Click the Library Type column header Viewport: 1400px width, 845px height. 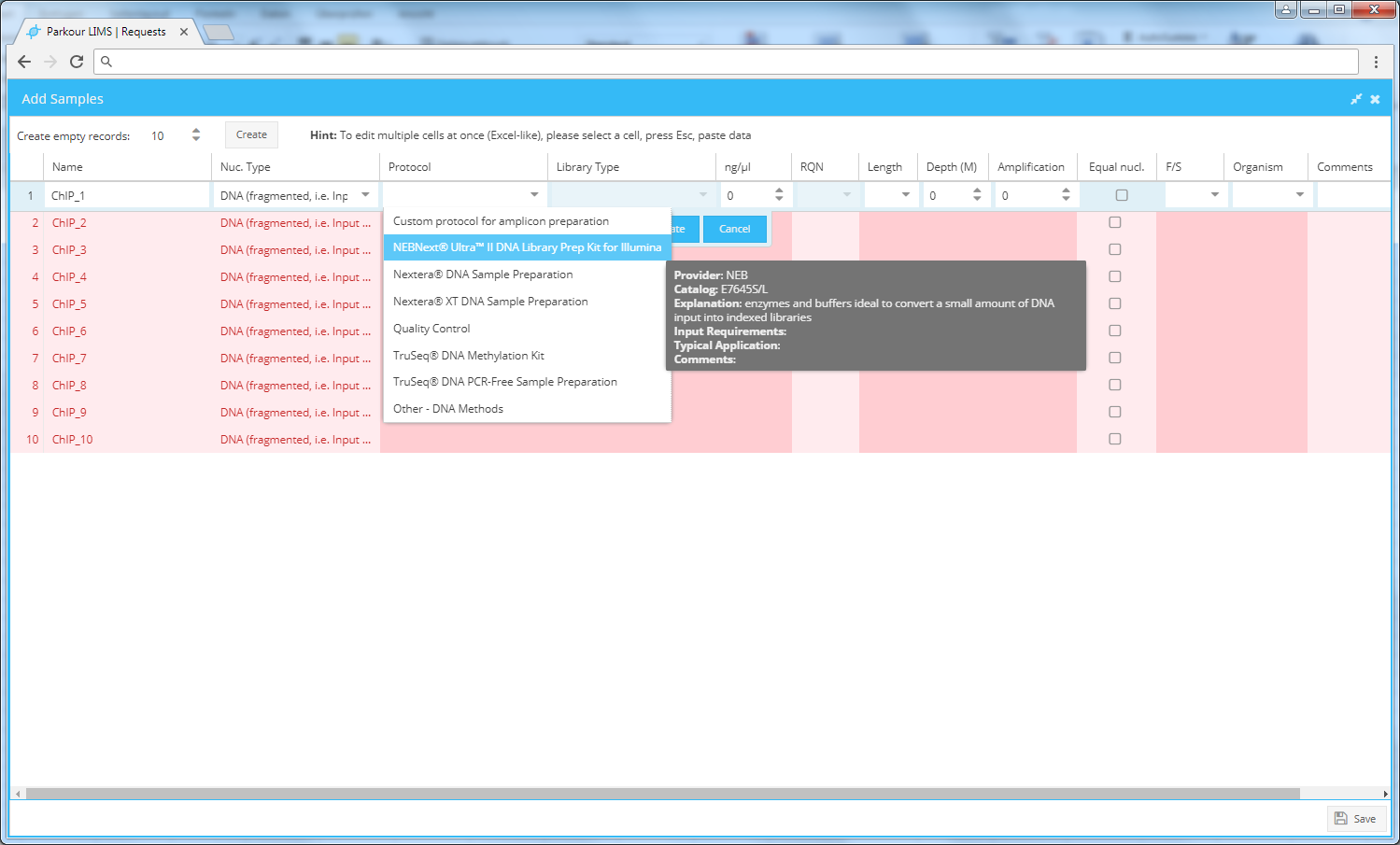point(632,167)
